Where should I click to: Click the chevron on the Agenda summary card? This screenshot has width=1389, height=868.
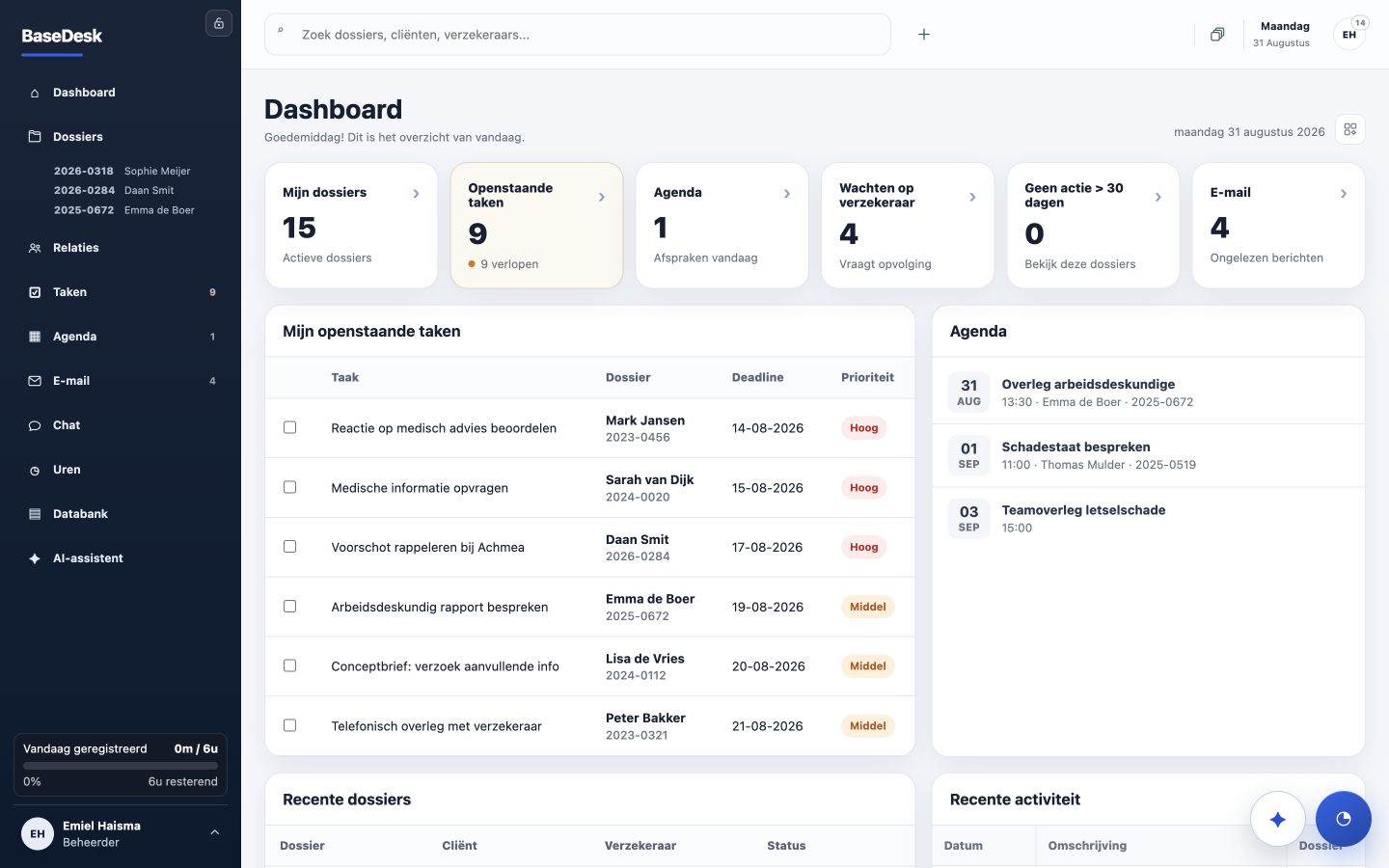pyautogui.click(x=787, y=194)
